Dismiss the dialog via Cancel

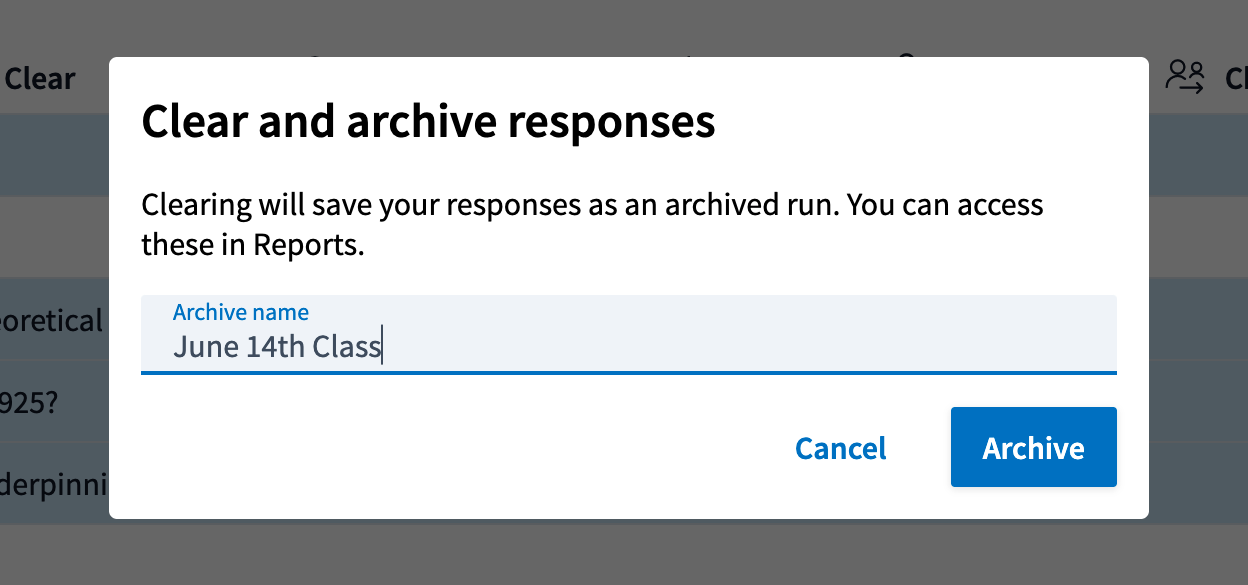[x=840, y=448]
